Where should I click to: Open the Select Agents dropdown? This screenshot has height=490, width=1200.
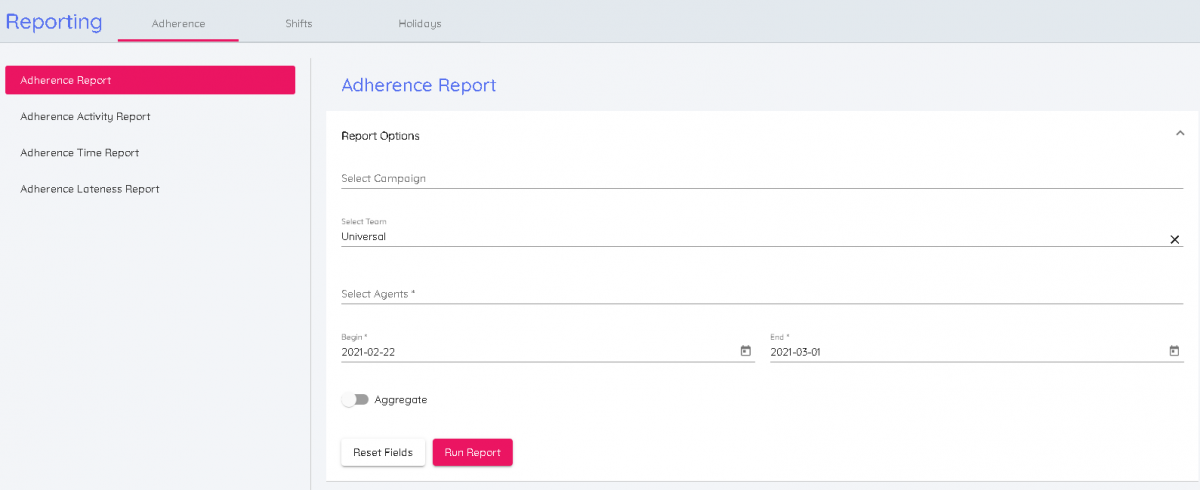(760, 294)
